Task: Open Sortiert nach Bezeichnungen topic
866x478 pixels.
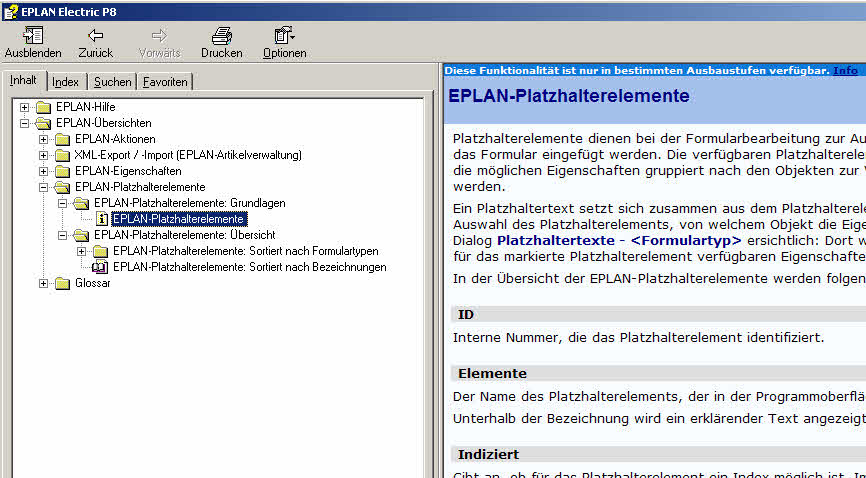Action: [x=250, y=267]
